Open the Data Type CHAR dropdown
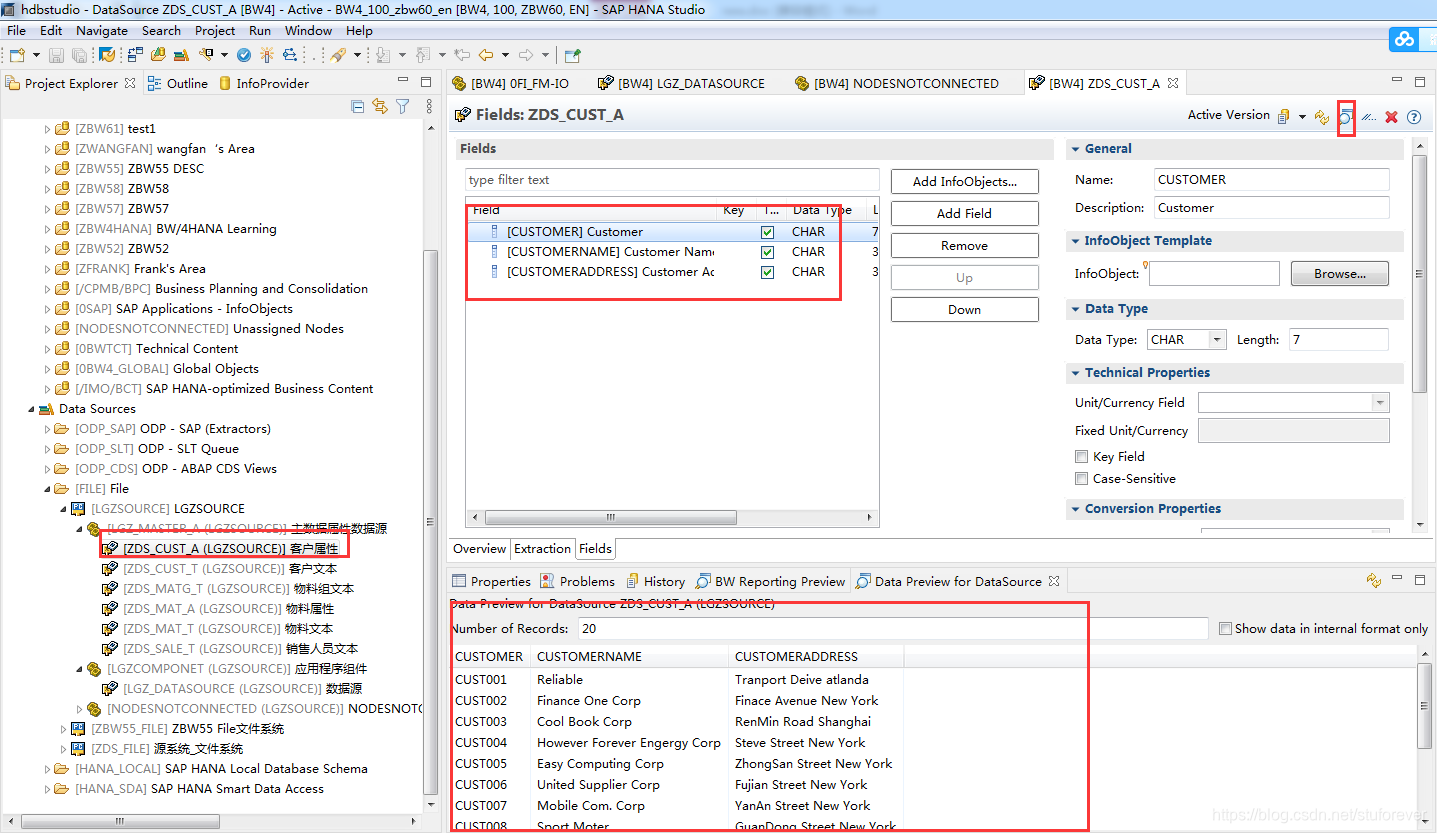 (1217, 340)
